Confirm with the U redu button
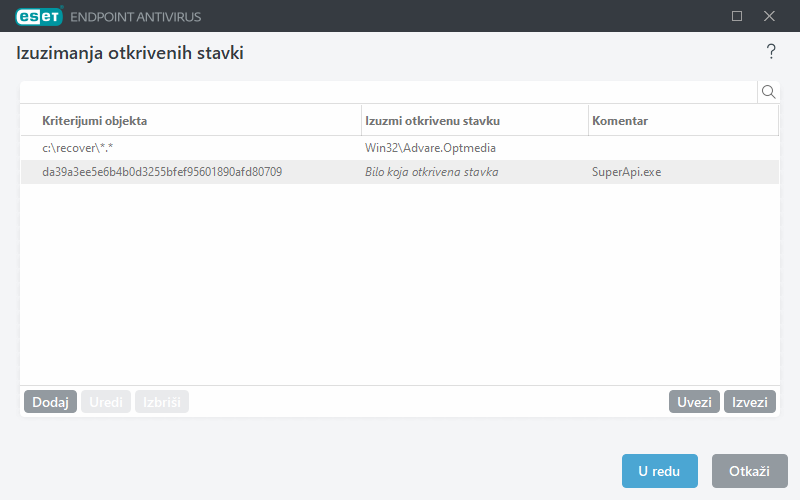The width and height of the screenshot is (800, 500). [x=659, y=471]
